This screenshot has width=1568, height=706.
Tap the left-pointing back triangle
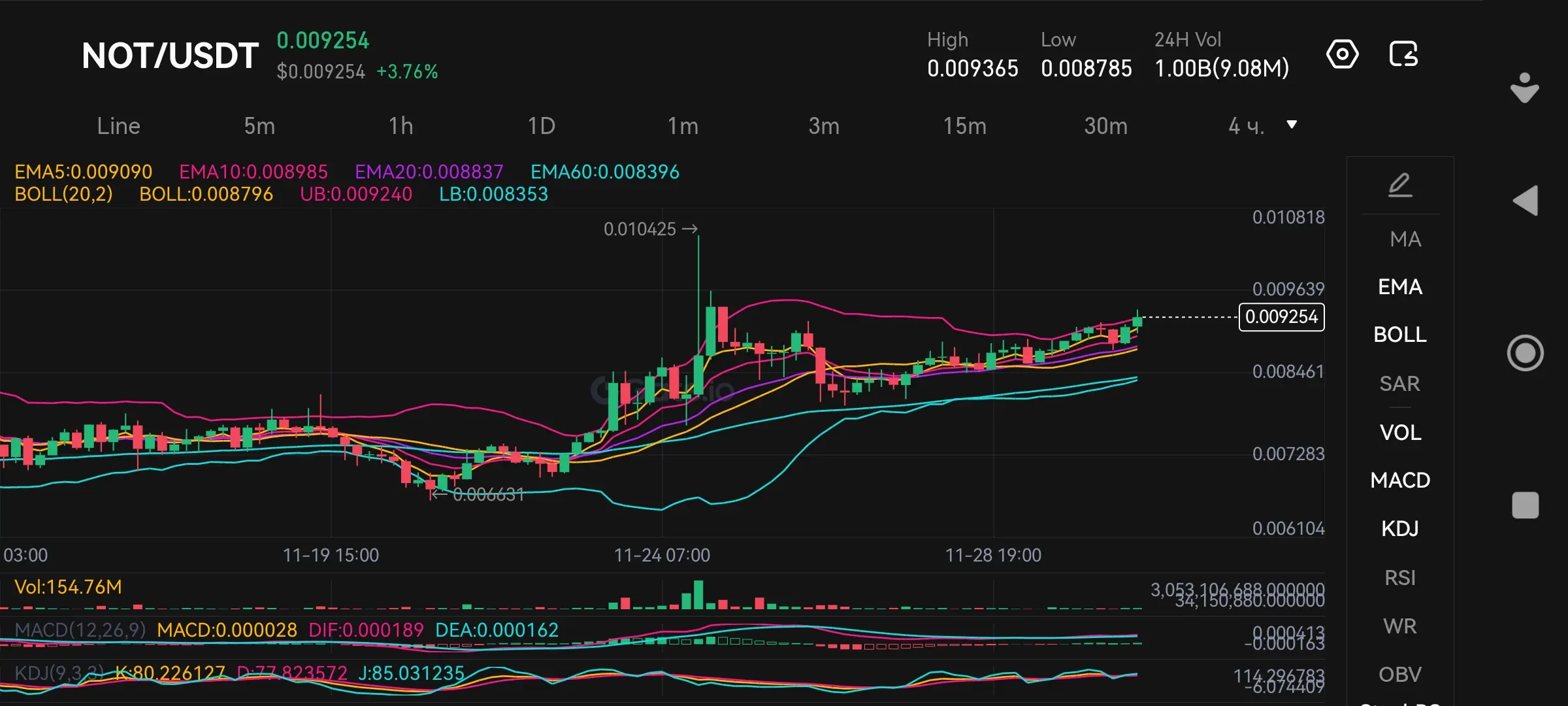(x=1526, y=201)
